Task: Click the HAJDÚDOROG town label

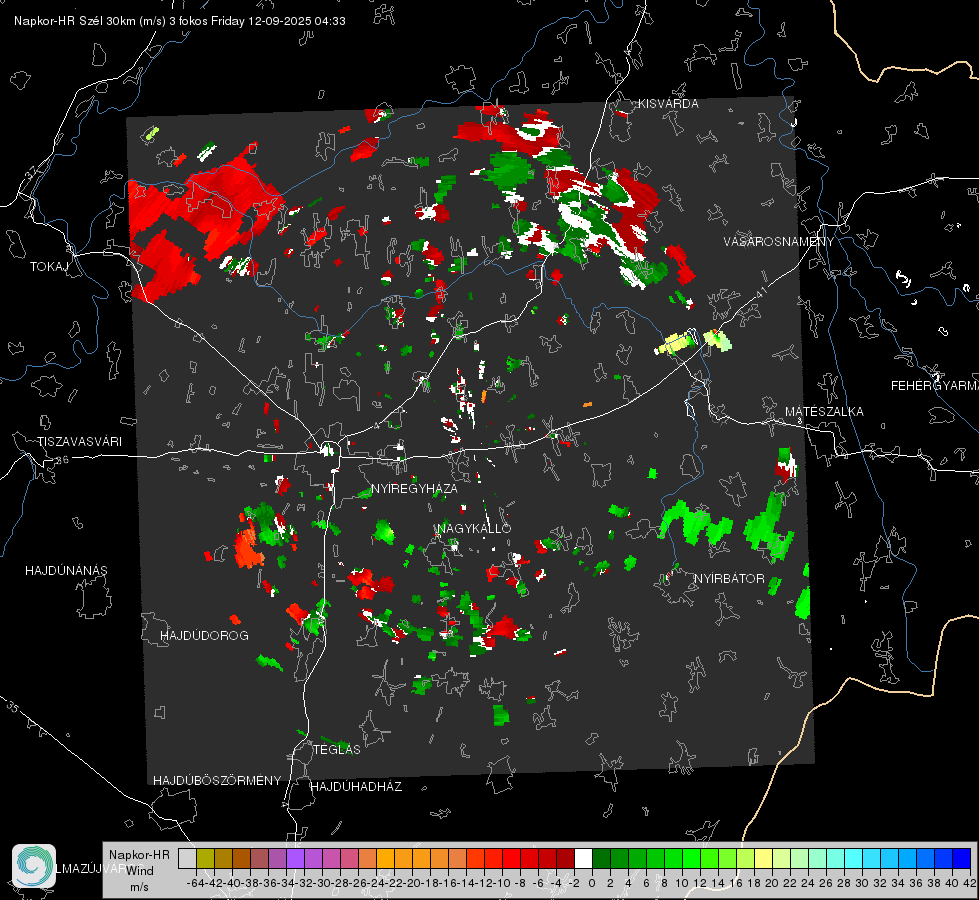Action: click(204, 635)
